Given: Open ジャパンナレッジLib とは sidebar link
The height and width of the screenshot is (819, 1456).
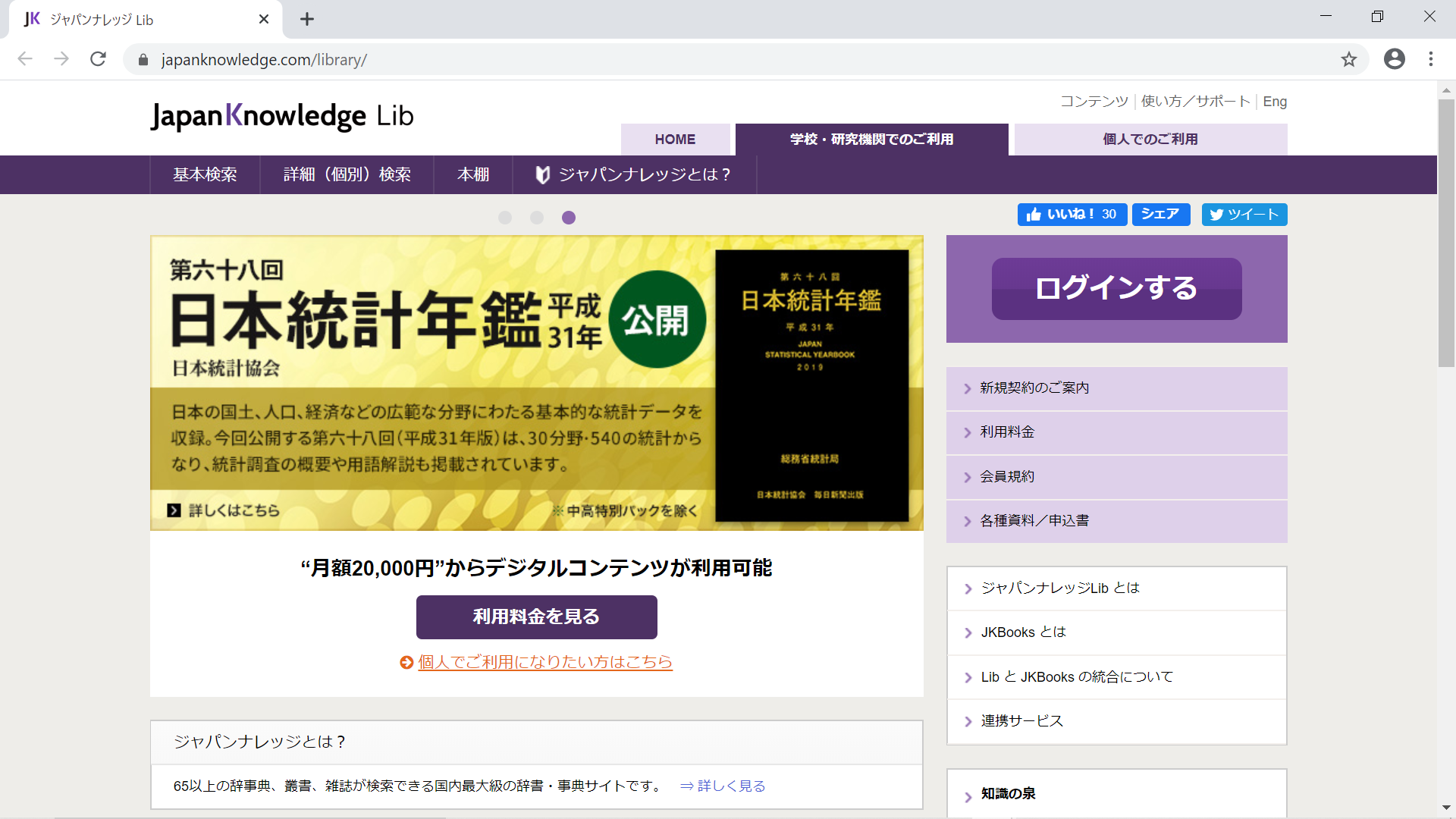Looking at the screenshot, I should (1116, 588).
